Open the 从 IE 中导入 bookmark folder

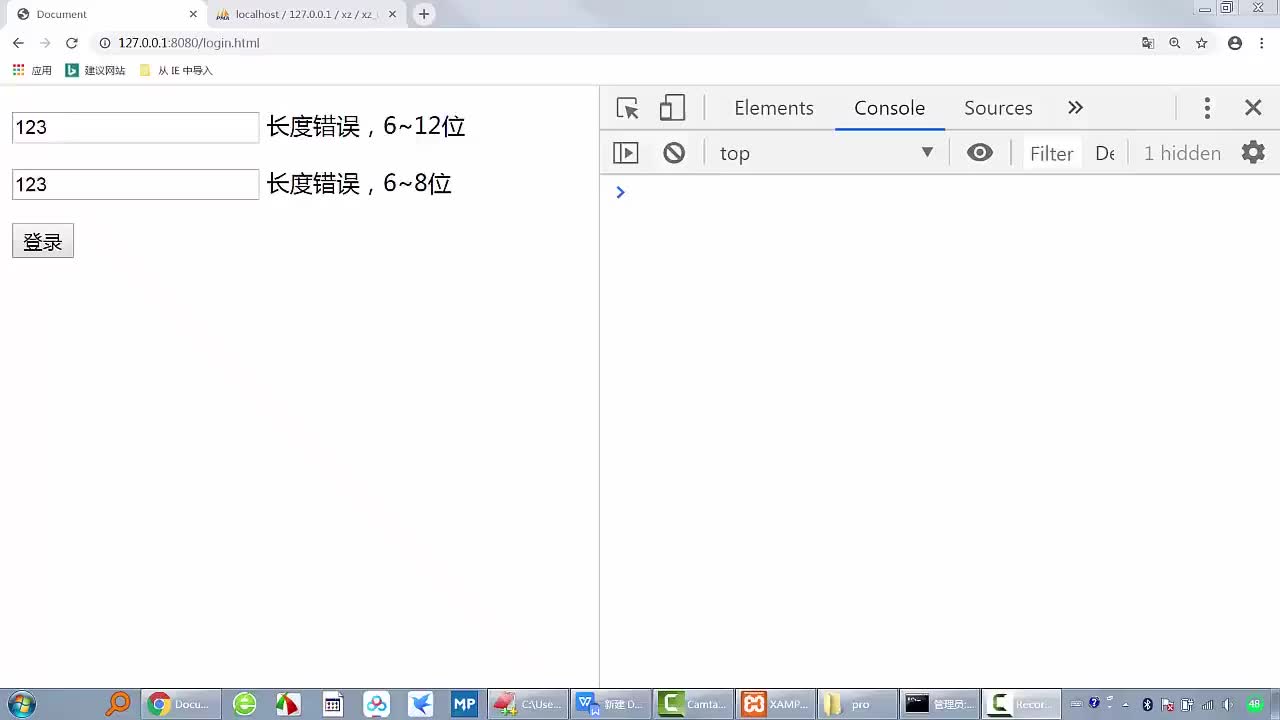[x=177, y=70]
